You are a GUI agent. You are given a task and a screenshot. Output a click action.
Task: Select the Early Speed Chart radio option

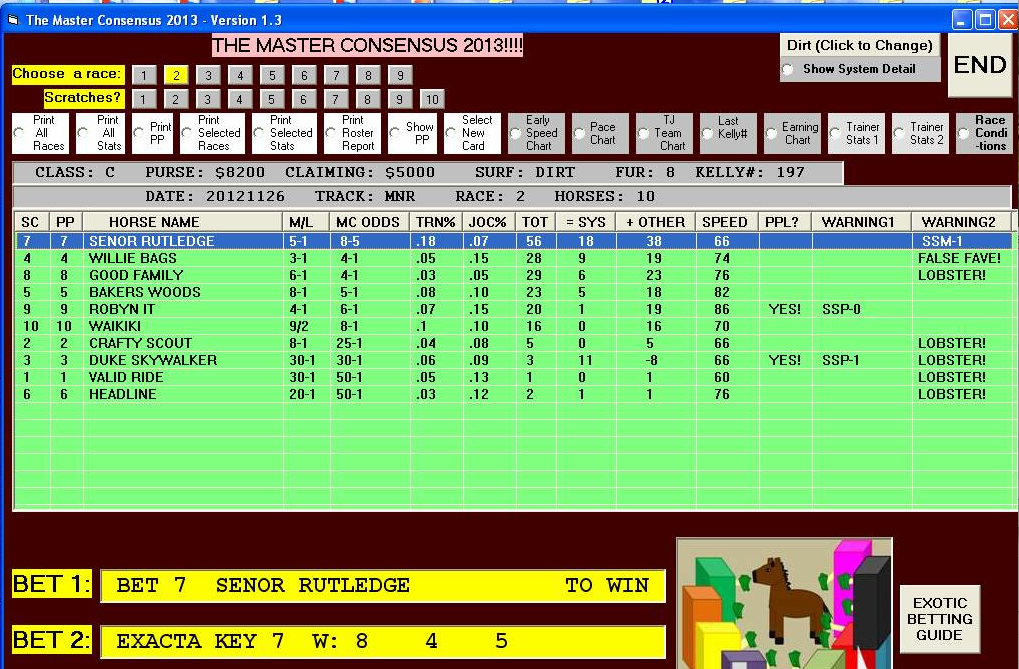click(x=516, y=133)
